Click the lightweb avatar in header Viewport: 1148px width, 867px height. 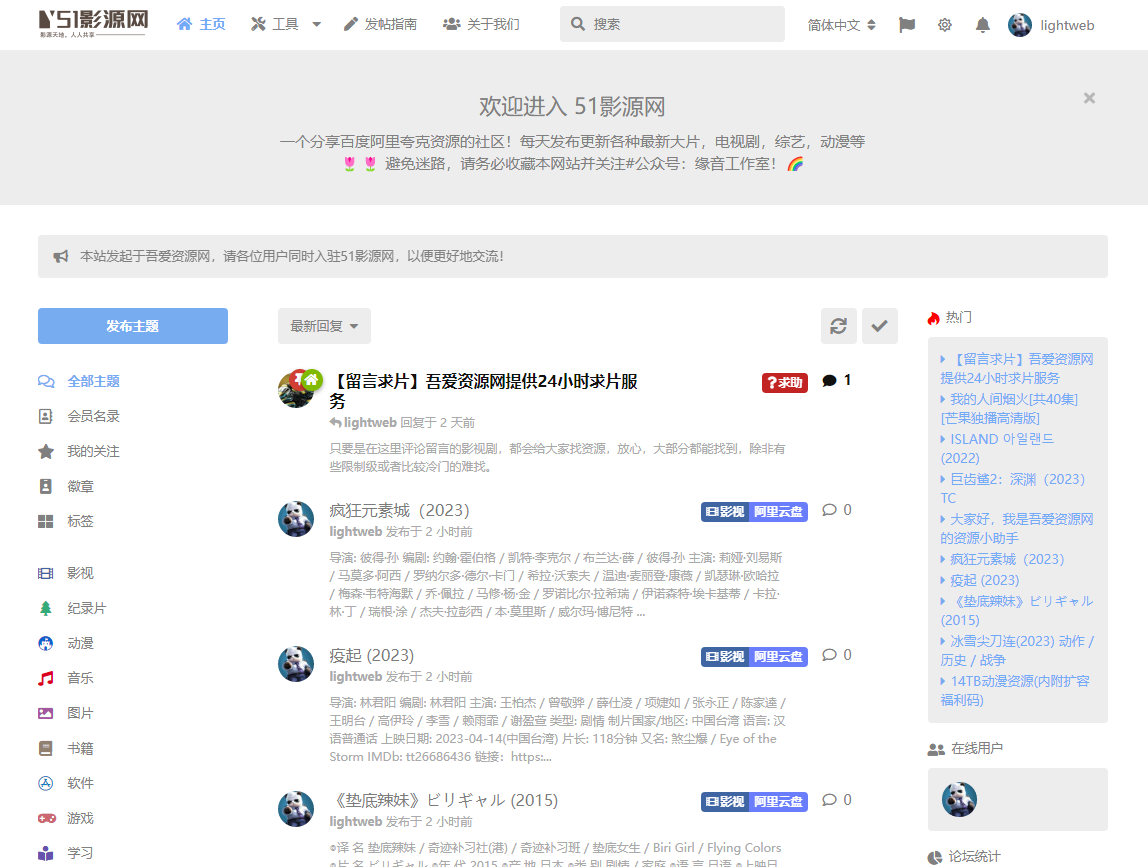[1020, 25]
